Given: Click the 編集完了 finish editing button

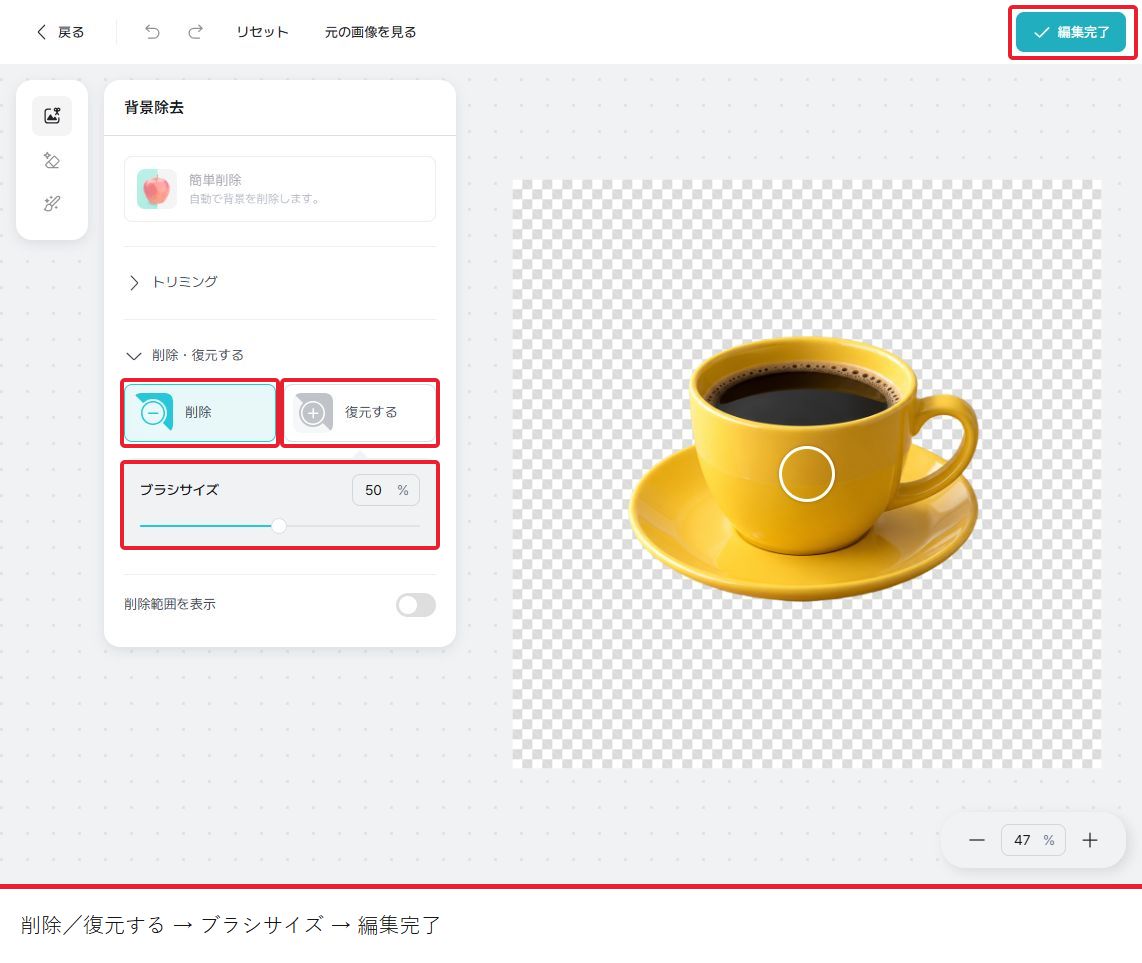Looking at the screenshot, I should (x=1071, y=32).
